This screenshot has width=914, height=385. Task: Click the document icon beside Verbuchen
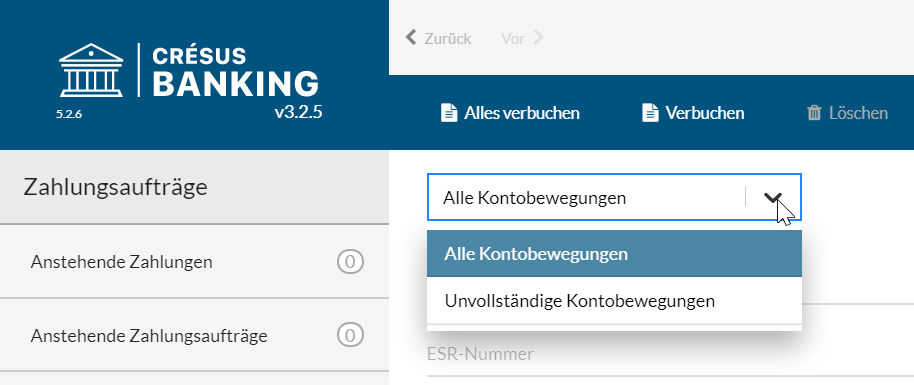pyautogui.click(x=650, y=113)
